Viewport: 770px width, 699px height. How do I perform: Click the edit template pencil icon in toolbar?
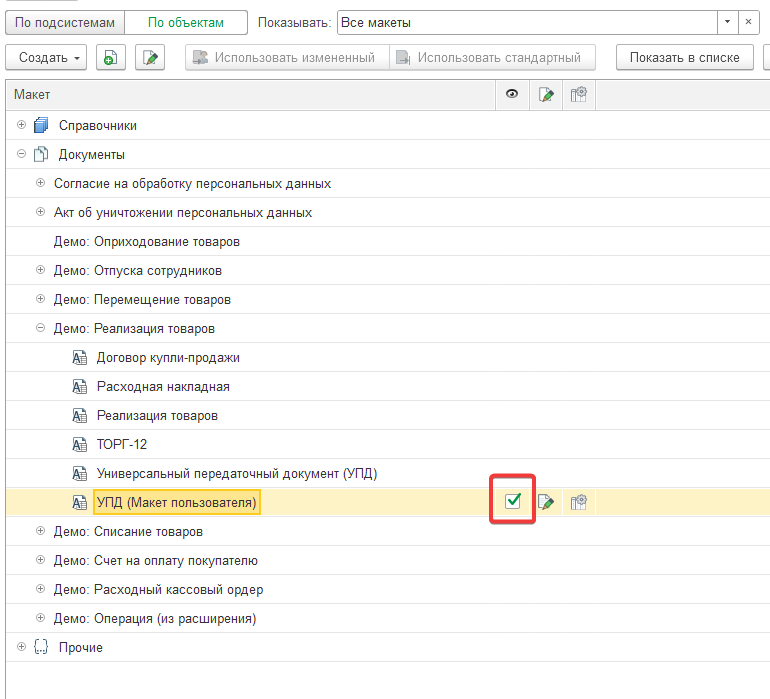[151, 58]
